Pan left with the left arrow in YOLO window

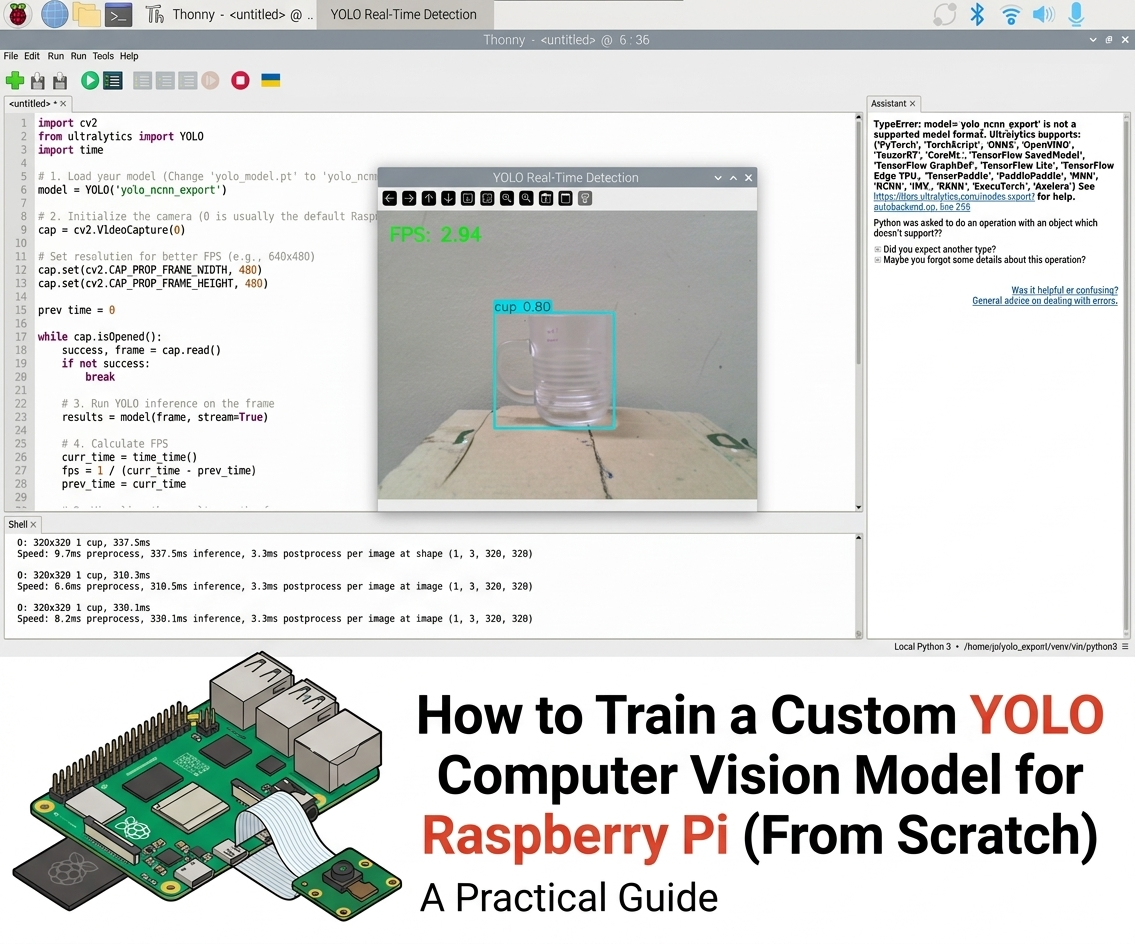click(x=389, y=198)
